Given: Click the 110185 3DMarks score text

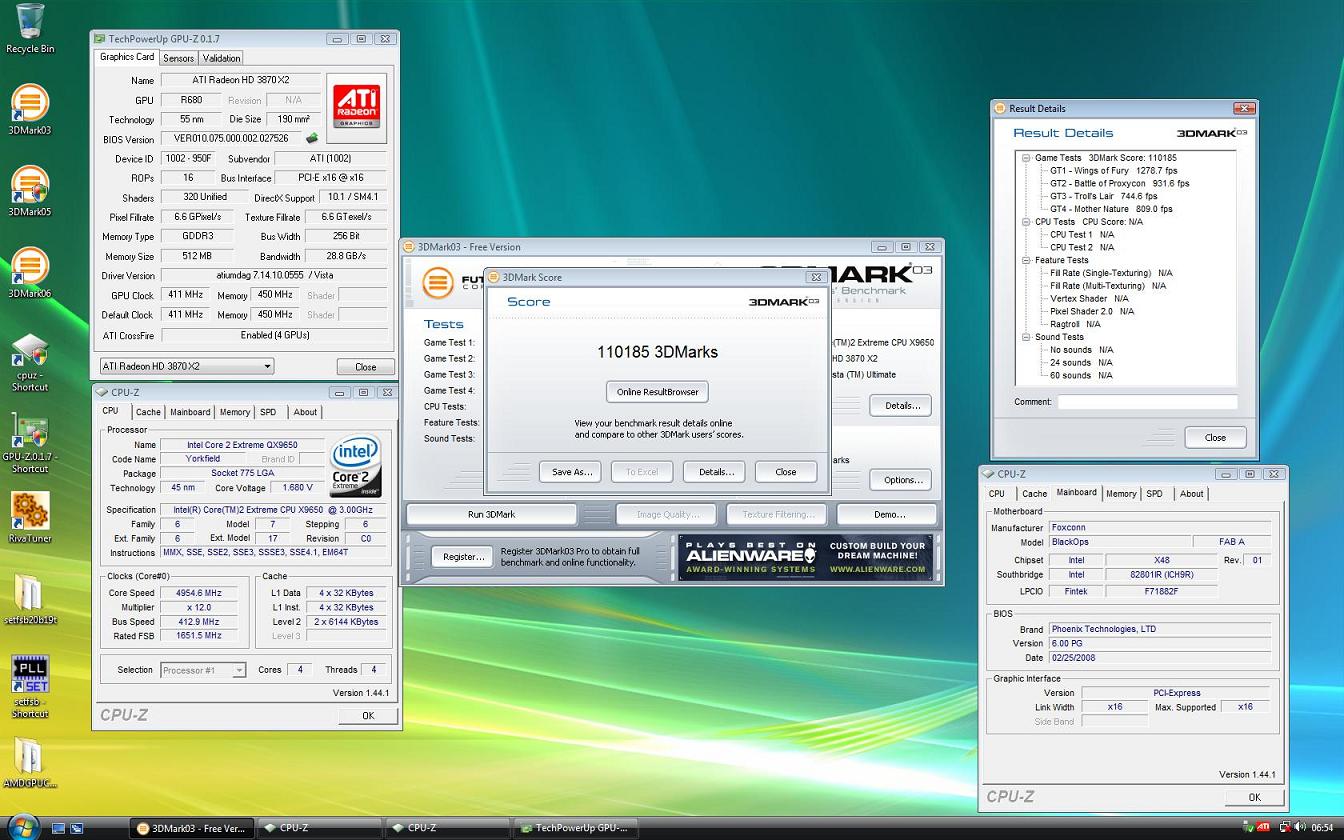Looking at the screenshot, I should 657,352.
